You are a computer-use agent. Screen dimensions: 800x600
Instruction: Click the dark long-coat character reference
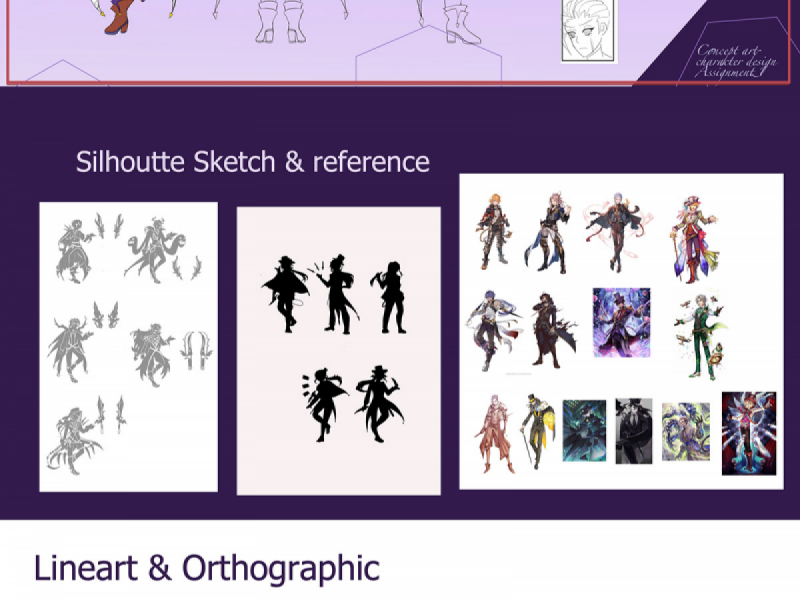coord(547,330)
